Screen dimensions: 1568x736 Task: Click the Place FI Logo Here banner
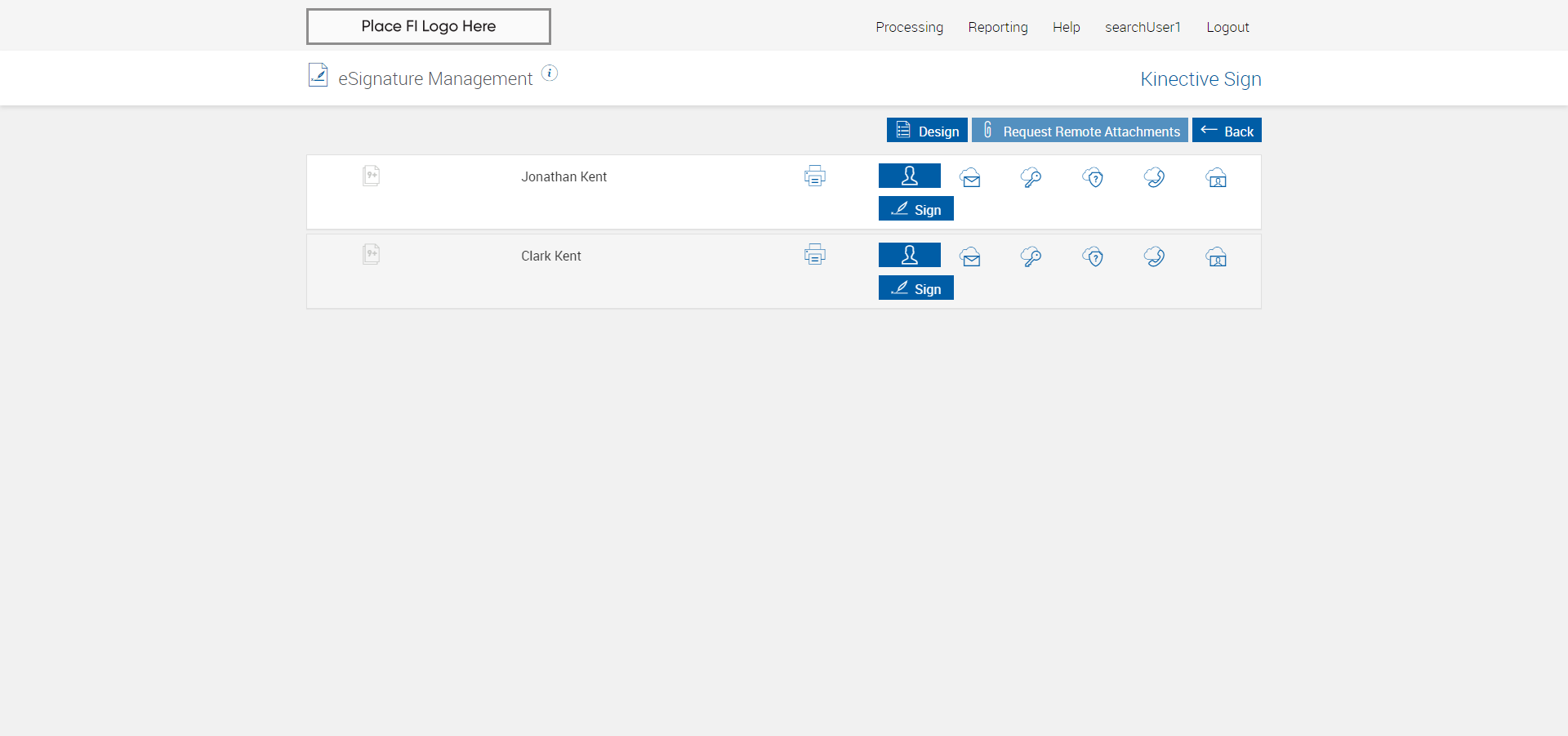coord(428,26)
